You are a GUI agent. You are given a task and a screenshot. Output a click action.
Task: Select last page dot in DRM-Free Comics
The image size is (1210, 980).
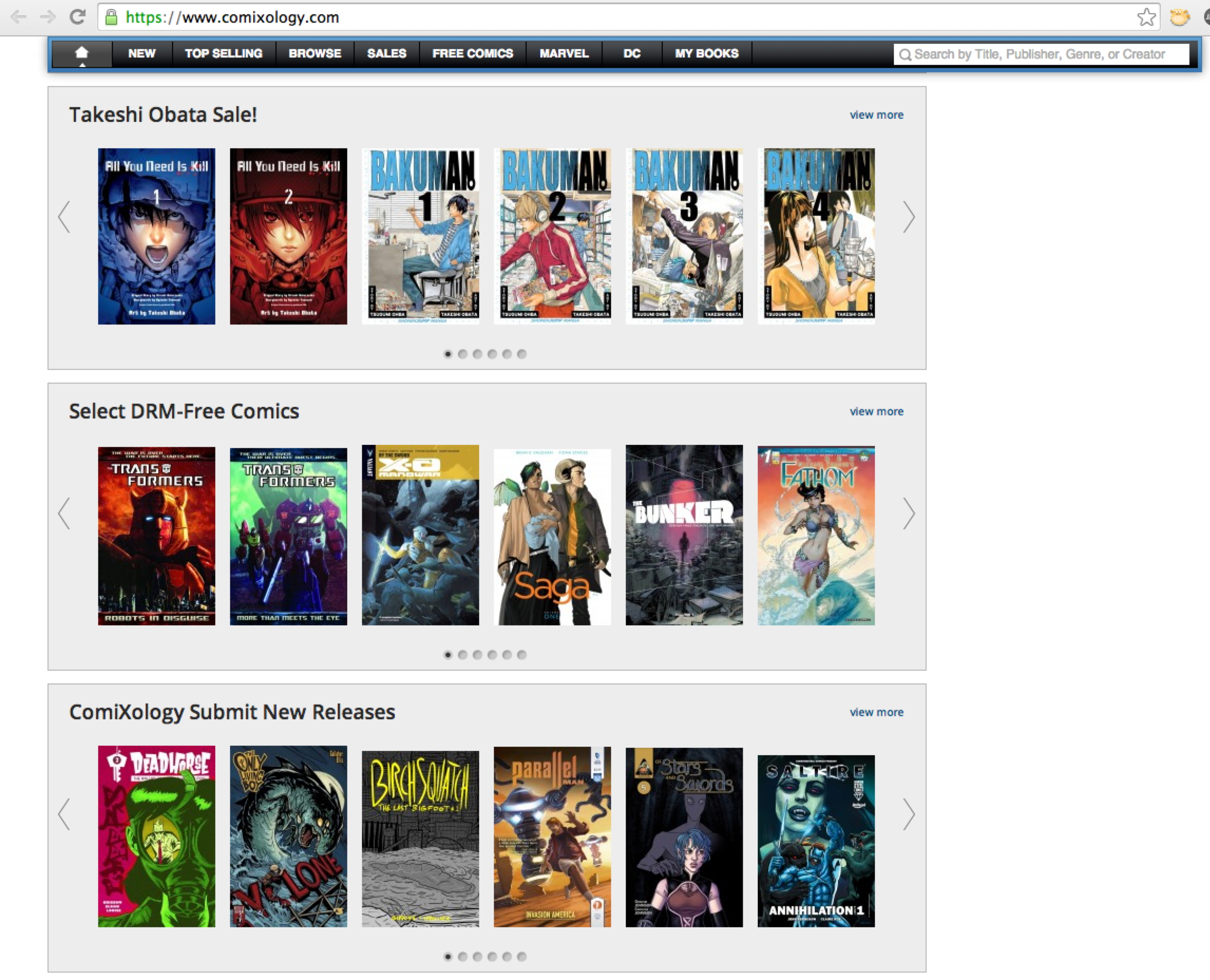coord(522,655)
